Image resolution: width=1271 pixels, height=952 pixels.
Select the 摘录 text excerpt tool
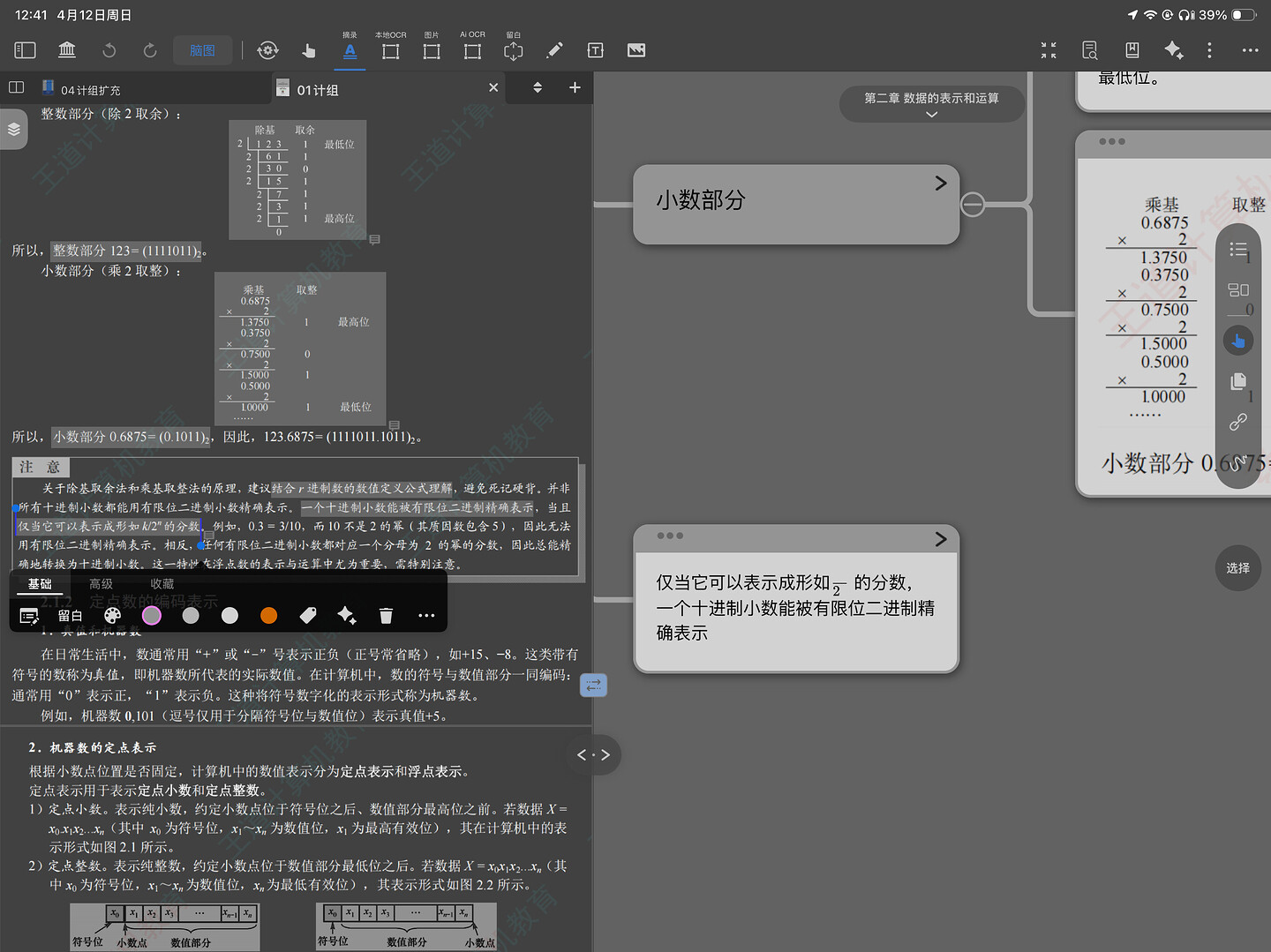(350, 50)
